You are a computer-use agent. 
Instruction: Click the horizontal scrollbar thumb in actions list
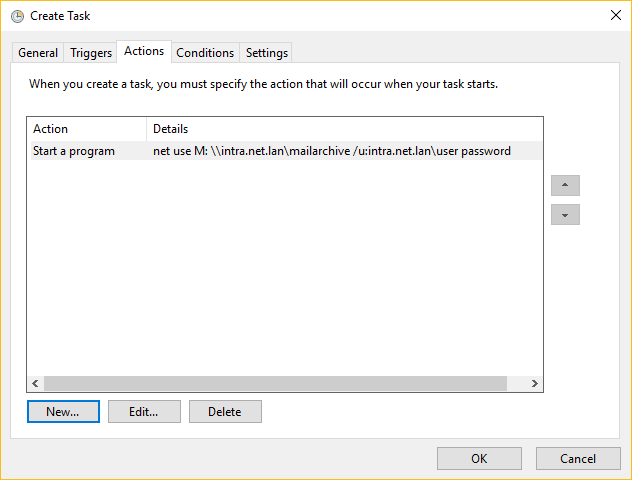point(275,383)
